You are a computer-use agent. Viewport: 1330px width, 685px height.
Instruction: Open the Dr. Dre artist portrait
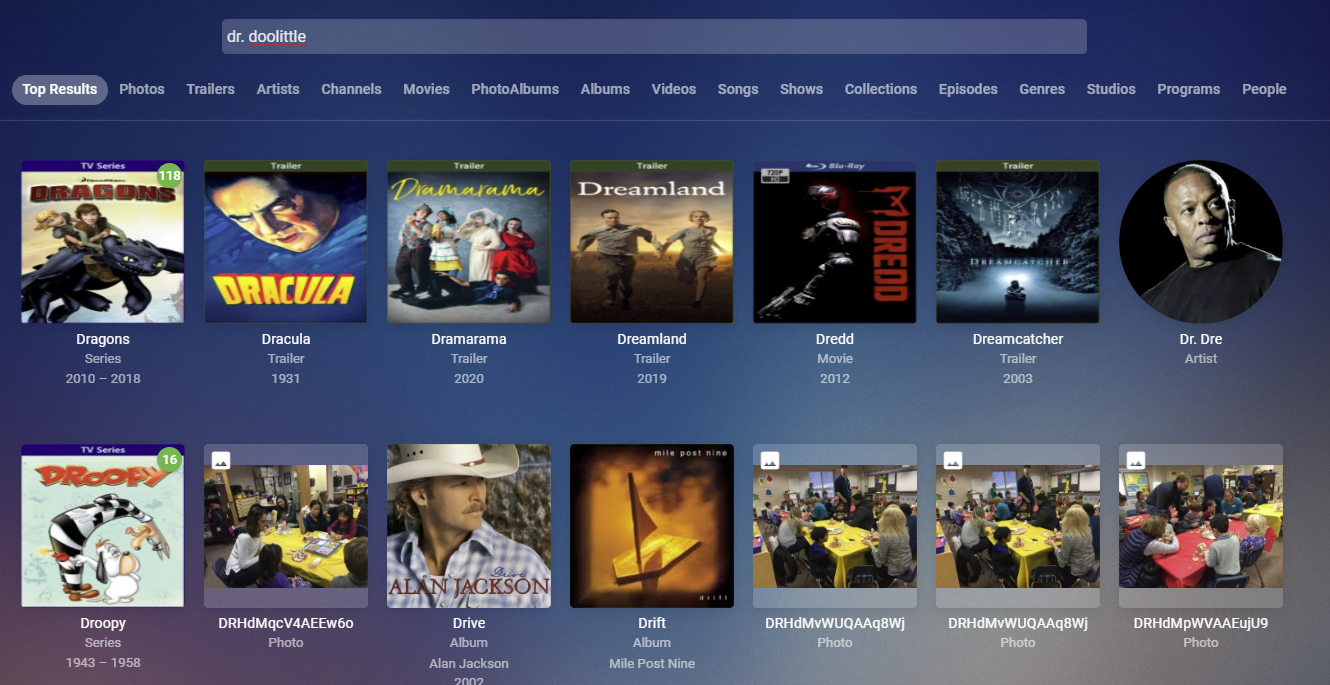1201,242
